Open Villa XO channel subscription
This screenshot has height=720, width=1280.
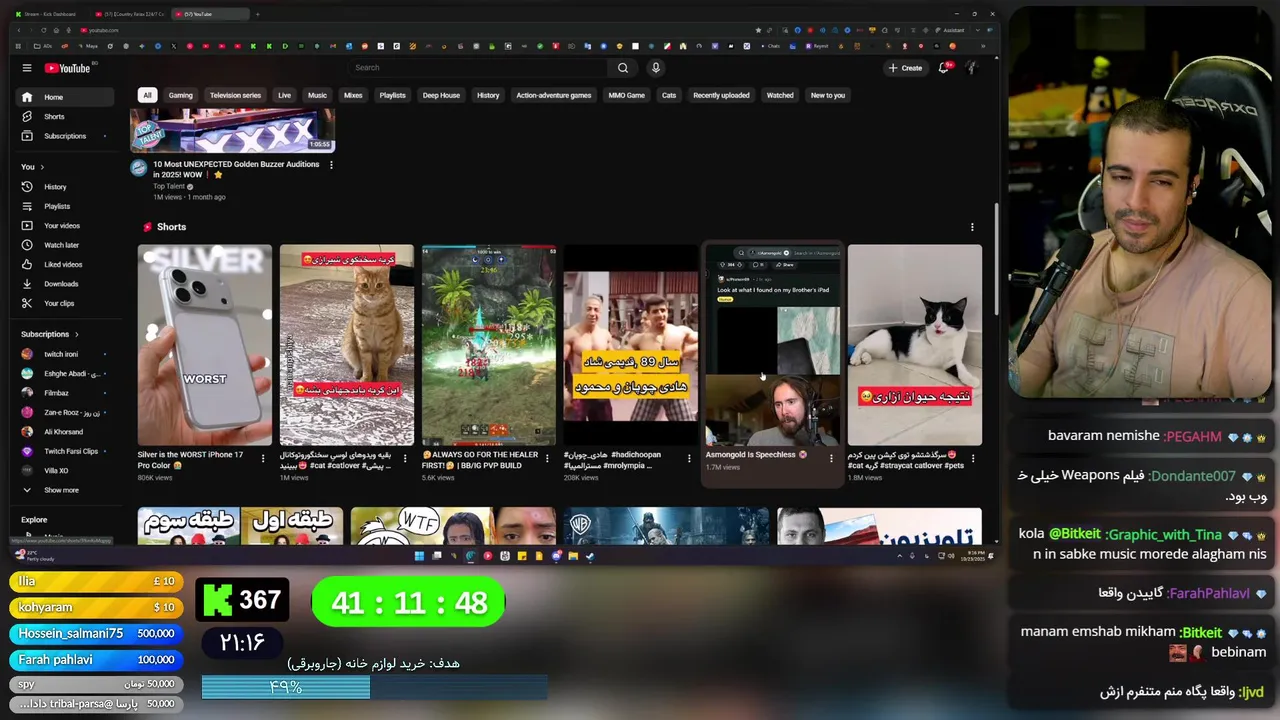pyautogui.click(x=65, y=471)
